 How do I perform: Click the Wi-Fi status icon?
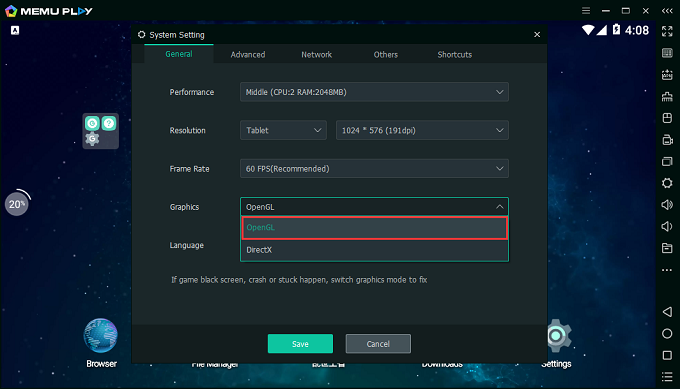coord(588,30)
